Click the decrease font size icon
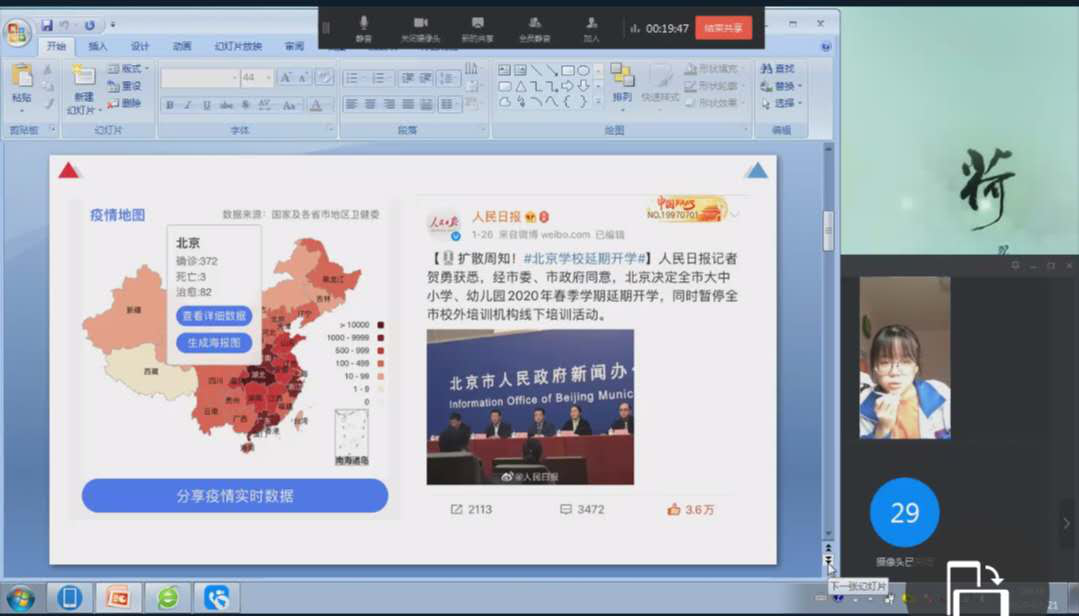The width and height of the screenshot is (1079, 616). tap(303, 78)
